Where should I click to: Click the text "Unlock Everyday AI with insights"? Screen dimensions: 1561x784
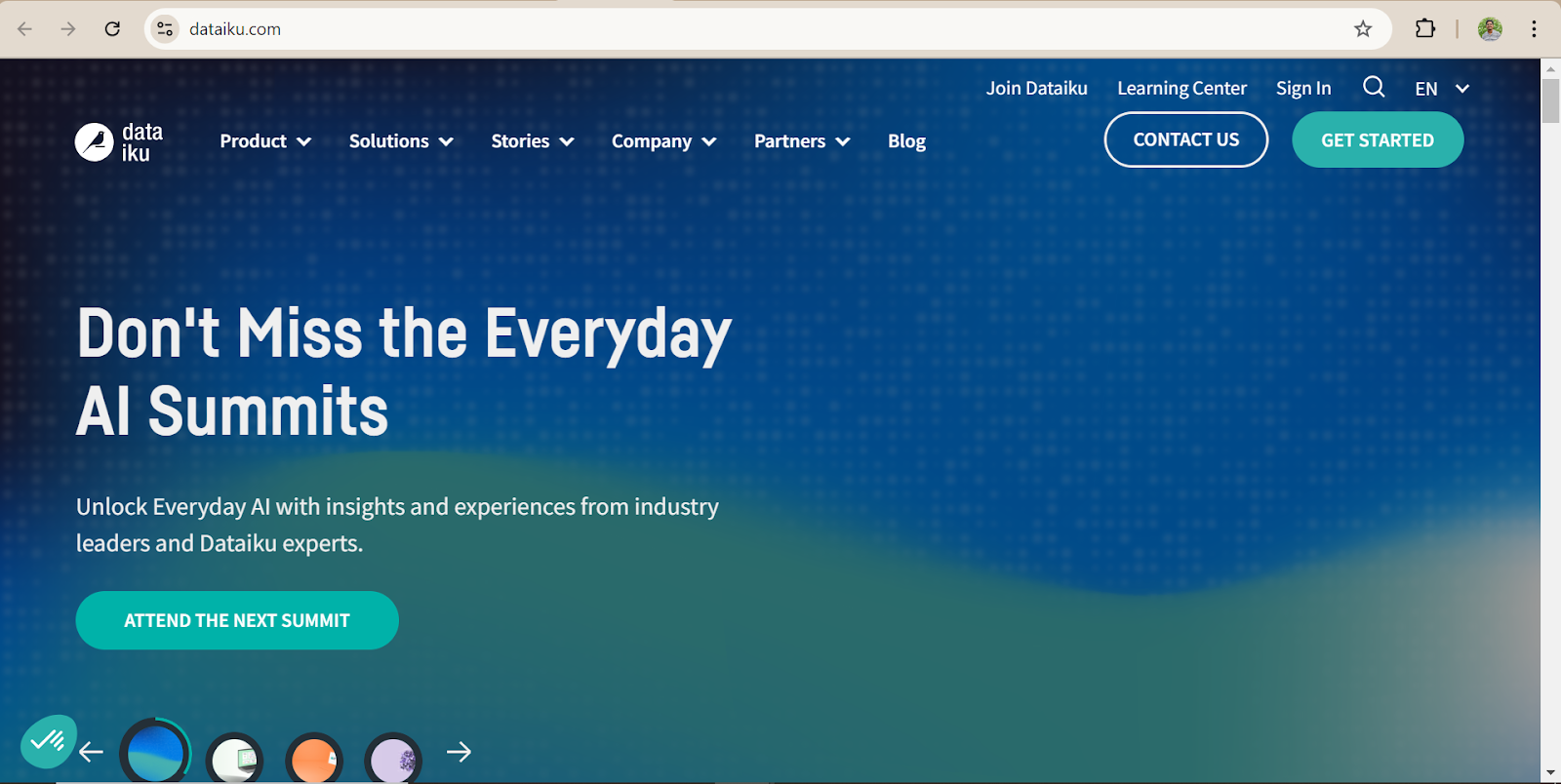coord(240,507)
